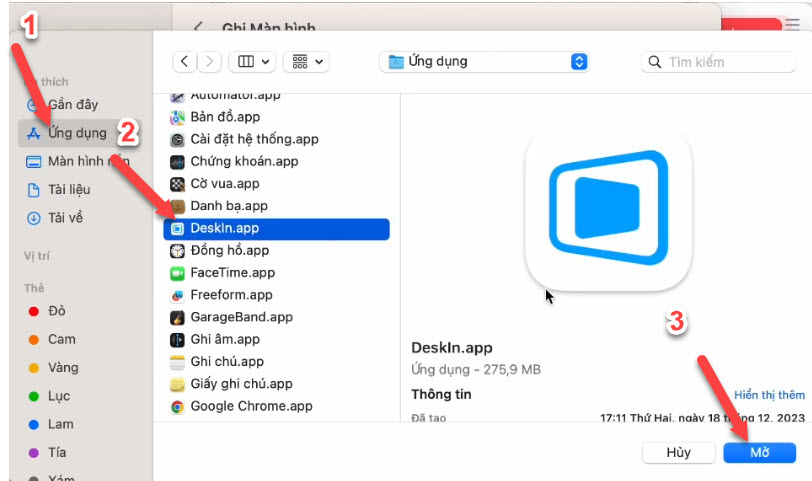Select Danh bạ.app in the list
The image size is (812, 481).
pyautogui.click(x=277, y=206)
